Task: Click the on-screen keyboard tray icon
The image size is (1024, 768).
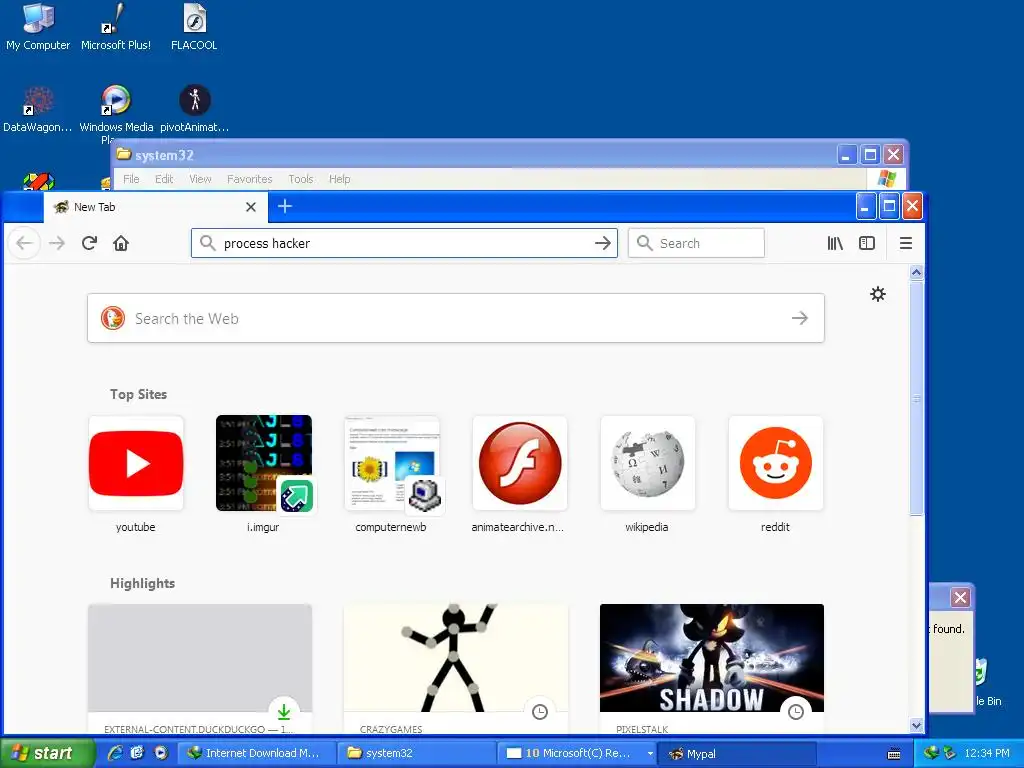Action: 894,754
